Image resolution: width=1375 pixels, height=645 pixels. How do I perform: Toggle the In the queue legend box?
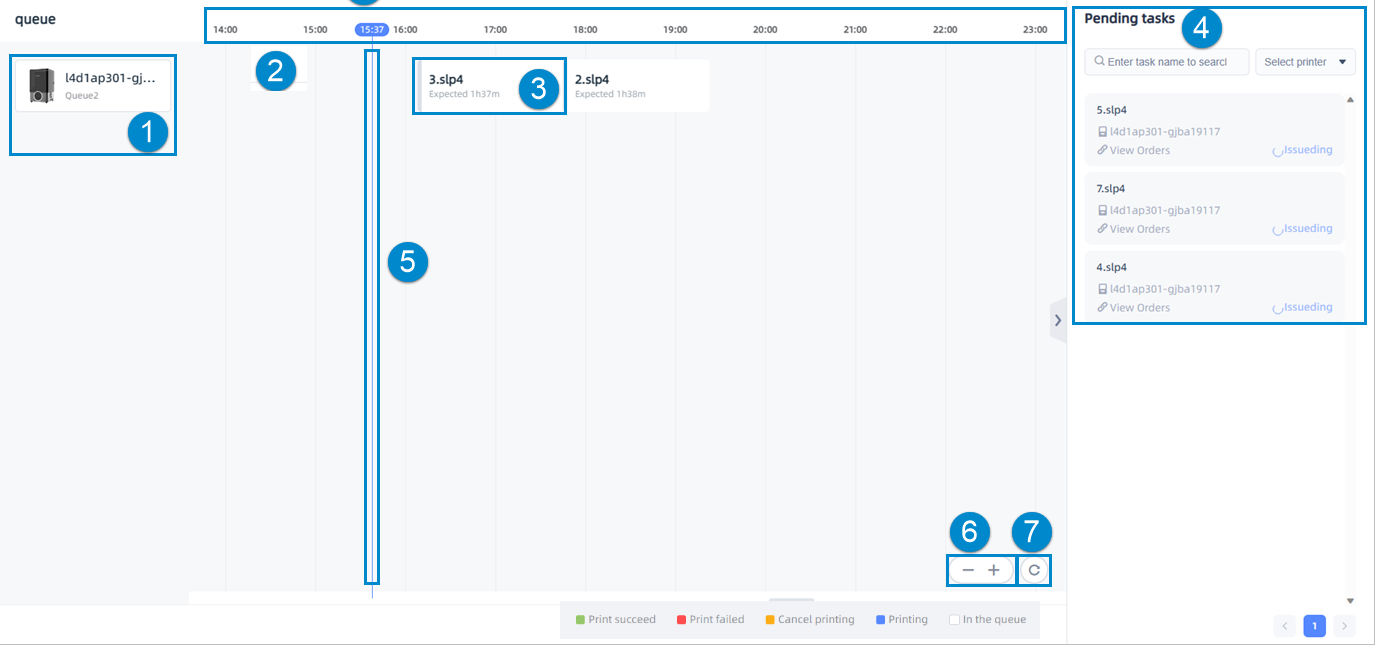click(x=954, y=620)
